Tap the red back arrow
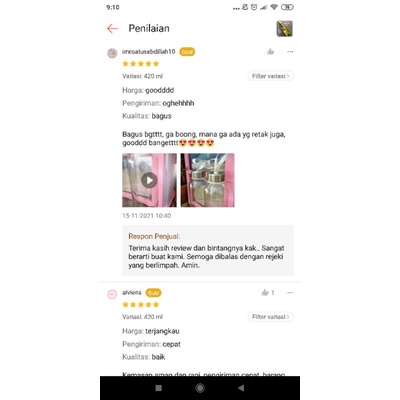 click(112, 29)
